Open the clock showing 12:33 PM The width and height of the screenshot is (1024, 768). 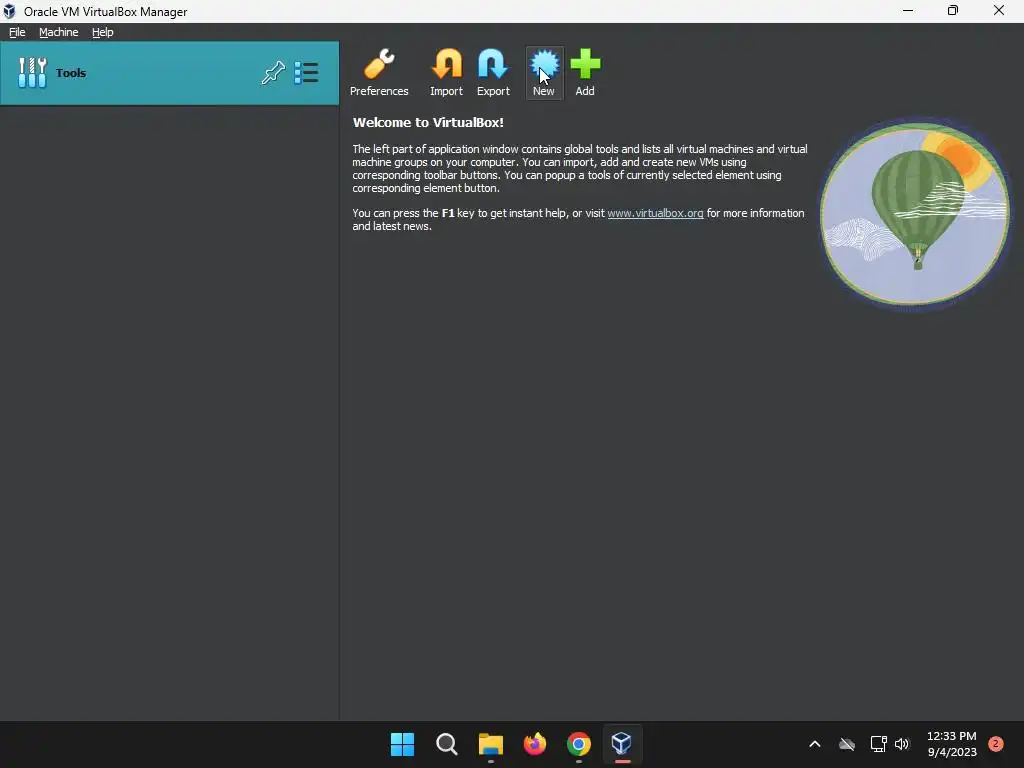pyautogui.click(x=952, y=744)
